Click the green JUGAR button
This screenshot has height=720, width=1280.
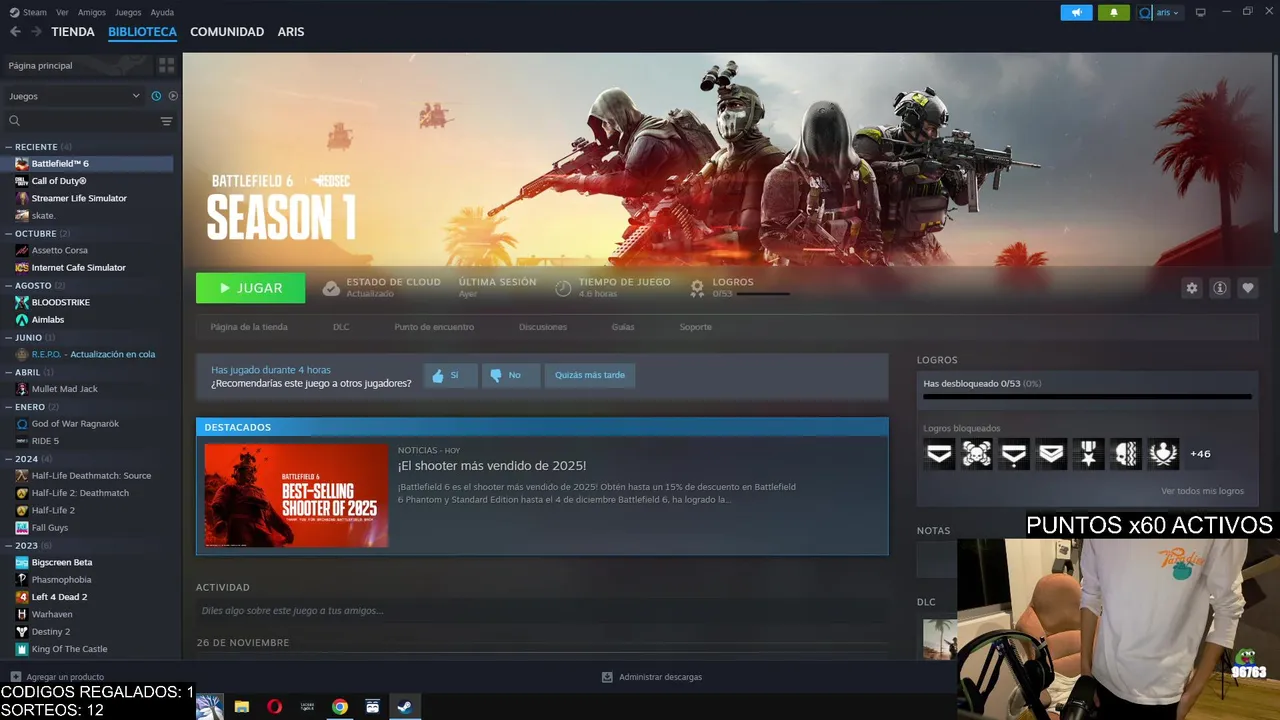[250, 288]
